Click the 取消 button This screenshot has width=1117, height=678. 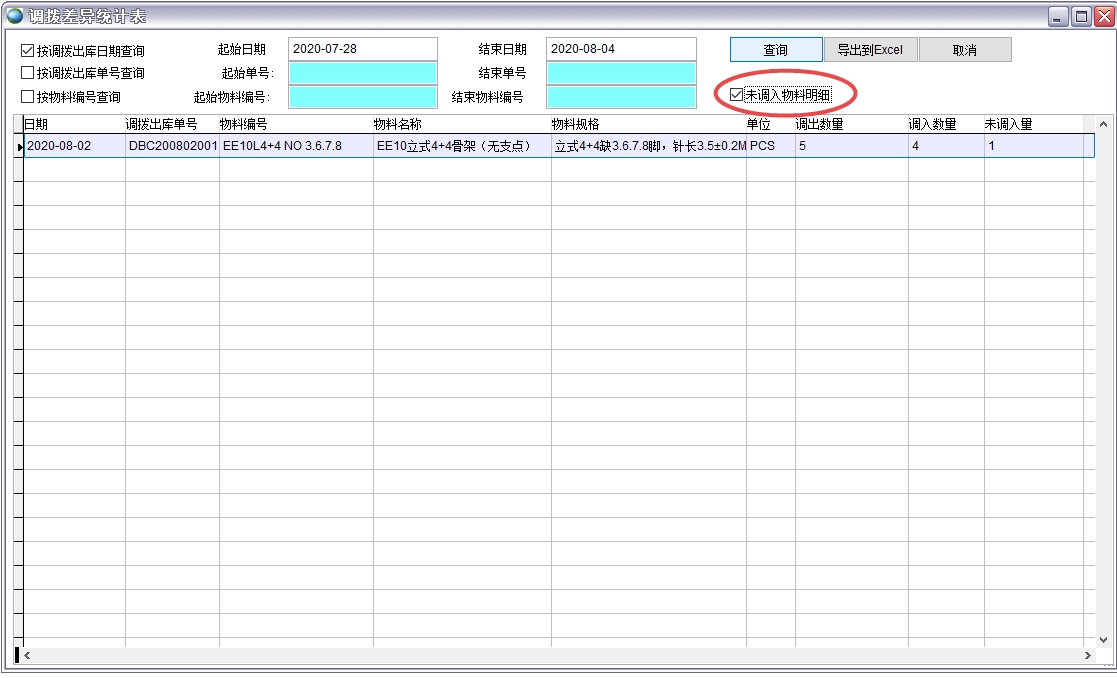(964, 49)
